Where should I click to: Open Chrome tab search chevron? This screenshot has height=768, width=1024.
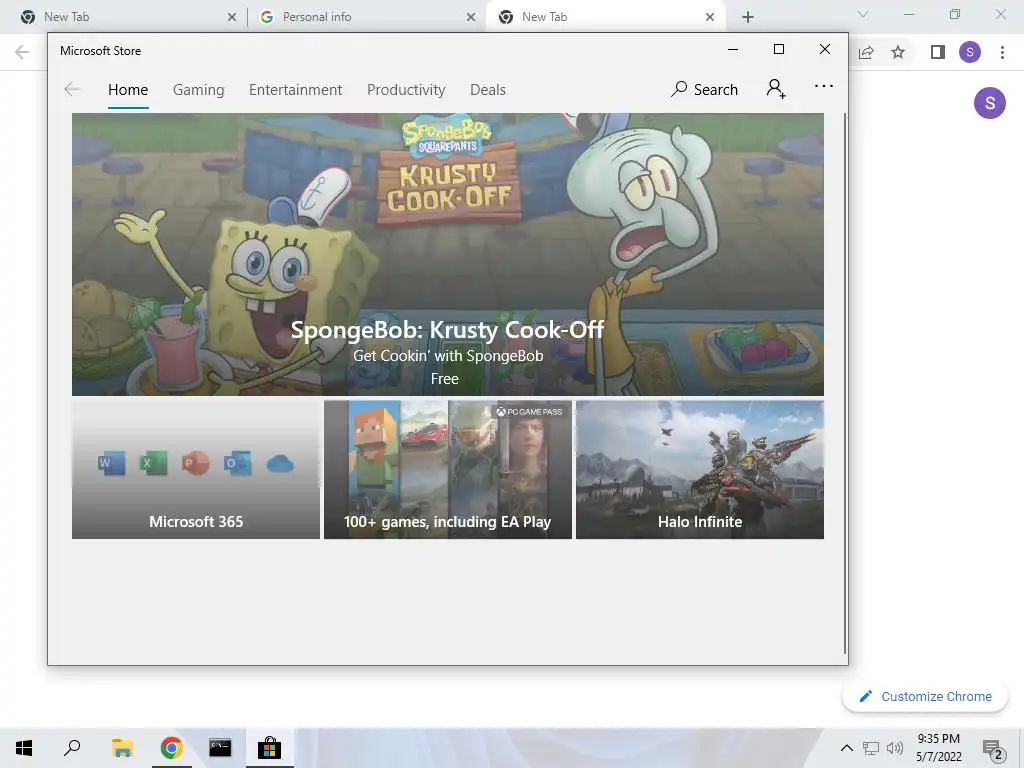coord(863,14)
